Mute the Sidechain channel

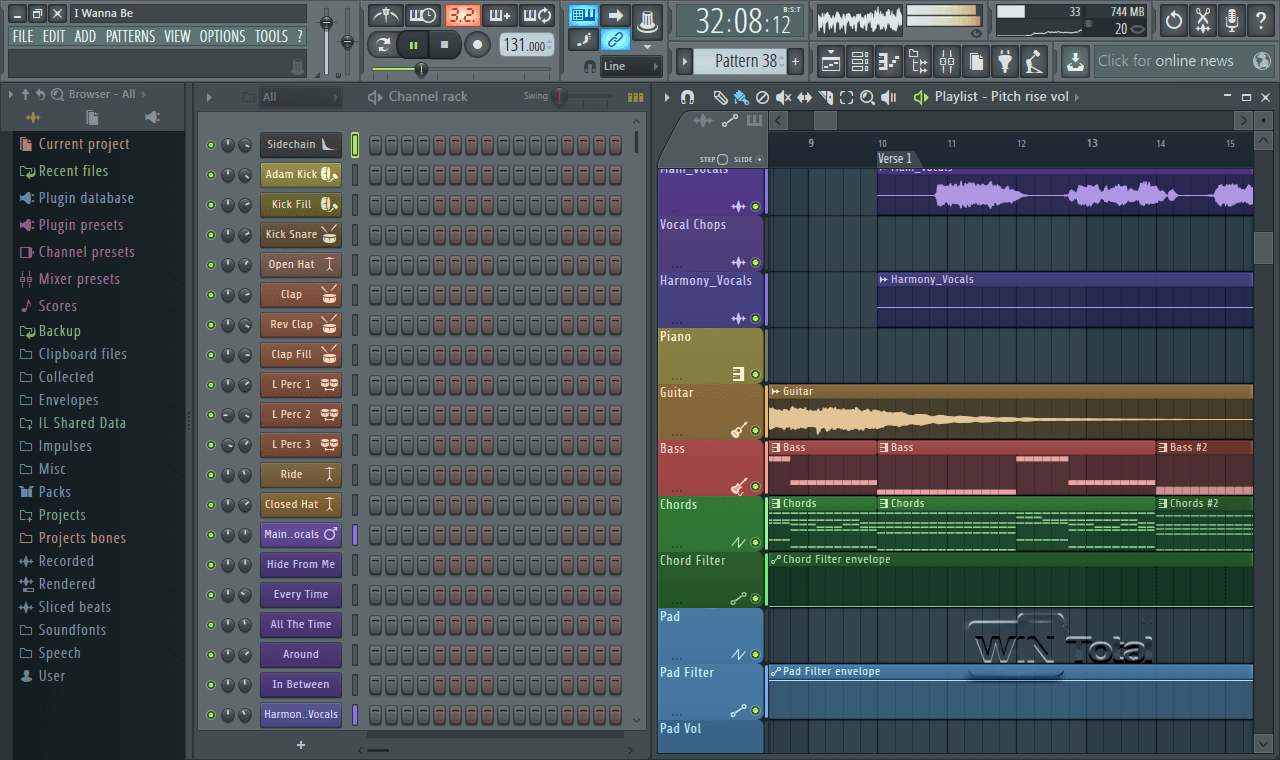211,145
